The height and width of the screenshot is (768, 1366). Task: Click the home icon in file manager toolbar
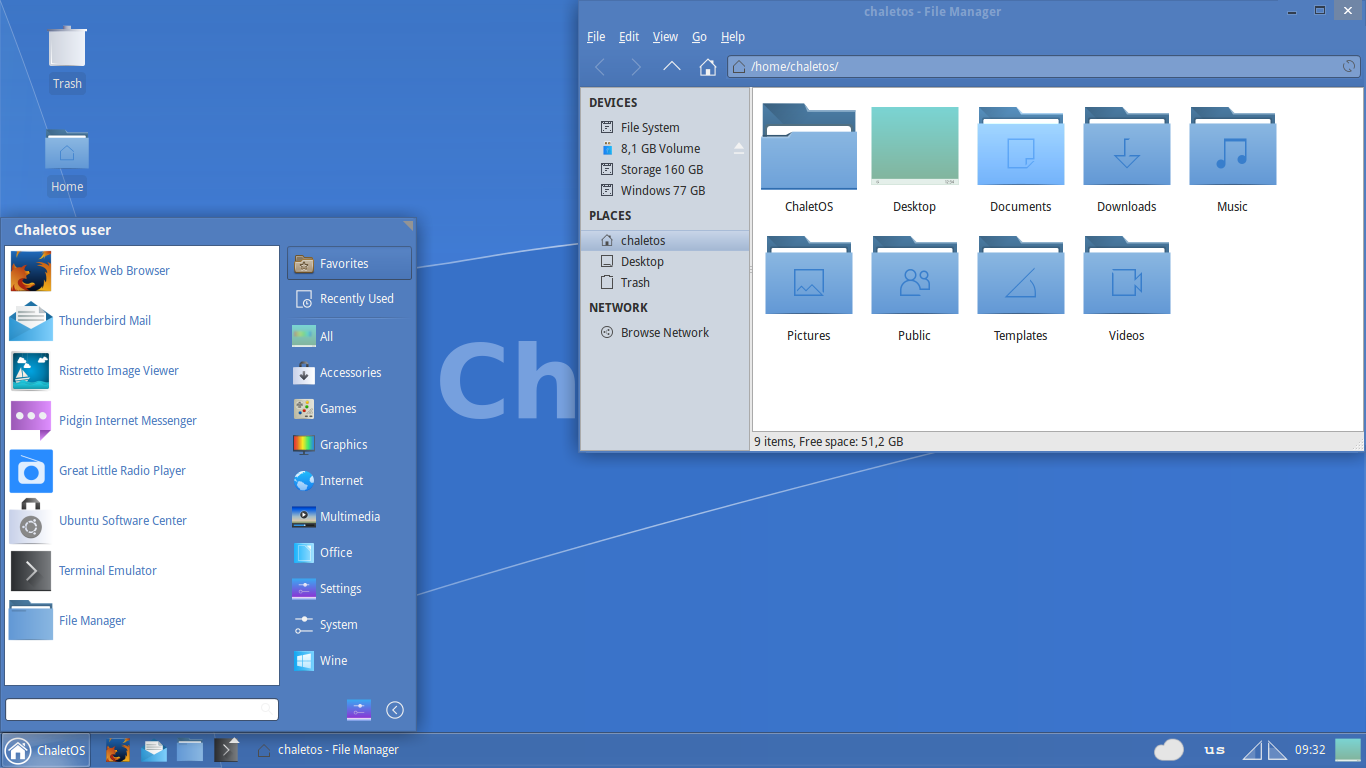click(707, 67)
